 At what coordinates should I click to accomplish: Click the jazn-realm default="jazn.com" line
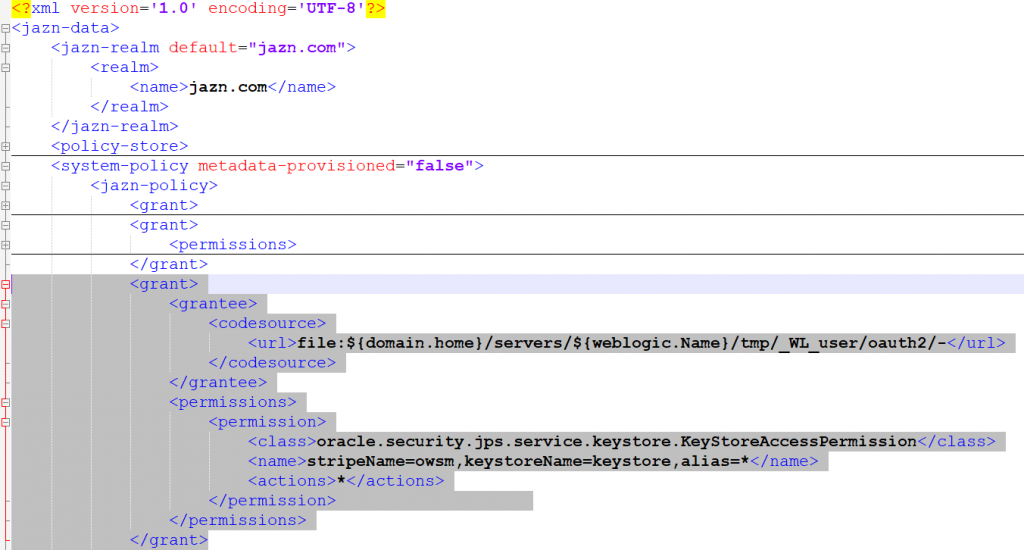203,48
